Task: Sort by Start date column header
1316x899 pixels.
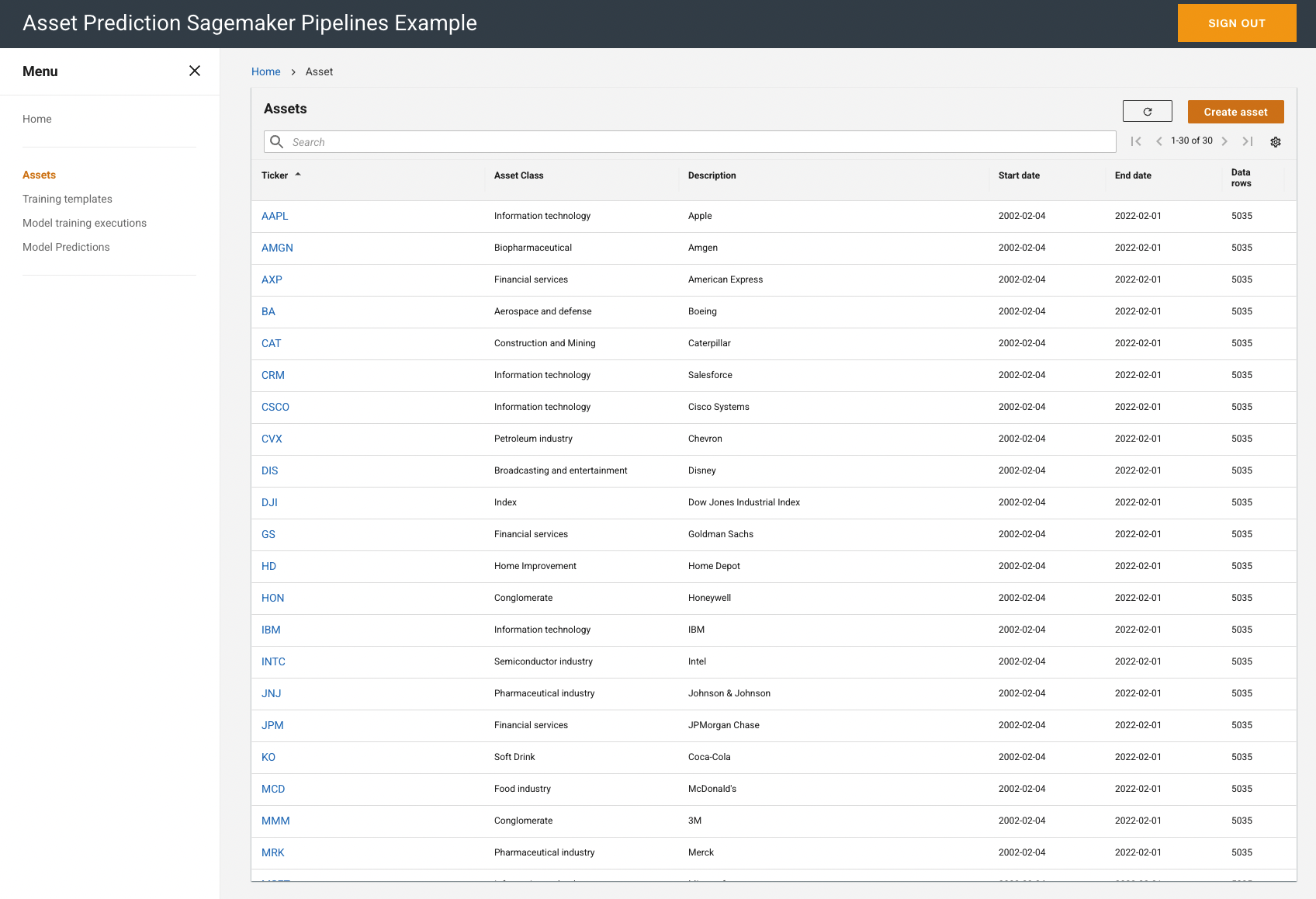Action: pyautogui.click(x=1019, y=175)
